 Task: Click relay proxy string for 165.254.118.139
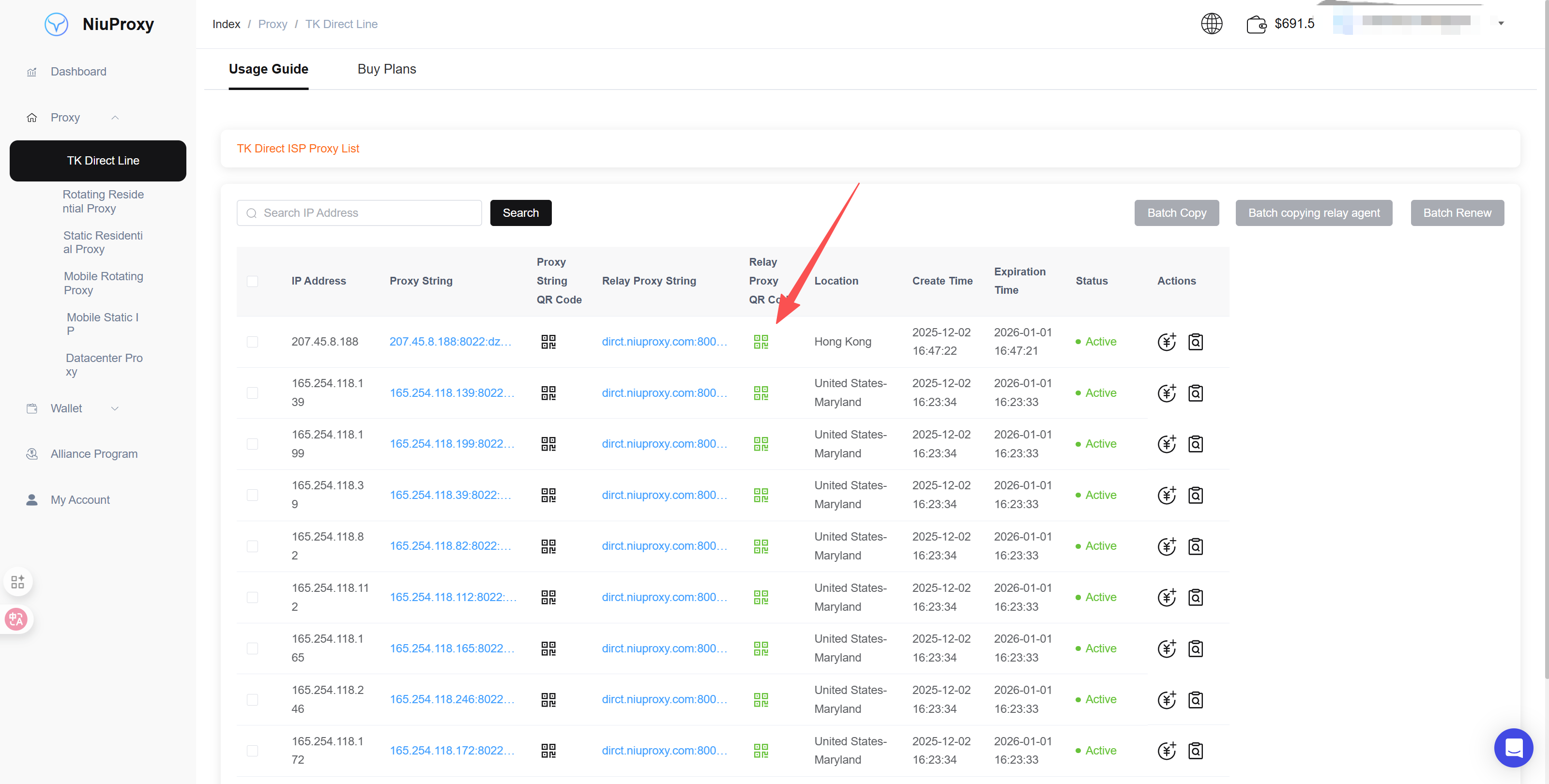coord(665,392)
